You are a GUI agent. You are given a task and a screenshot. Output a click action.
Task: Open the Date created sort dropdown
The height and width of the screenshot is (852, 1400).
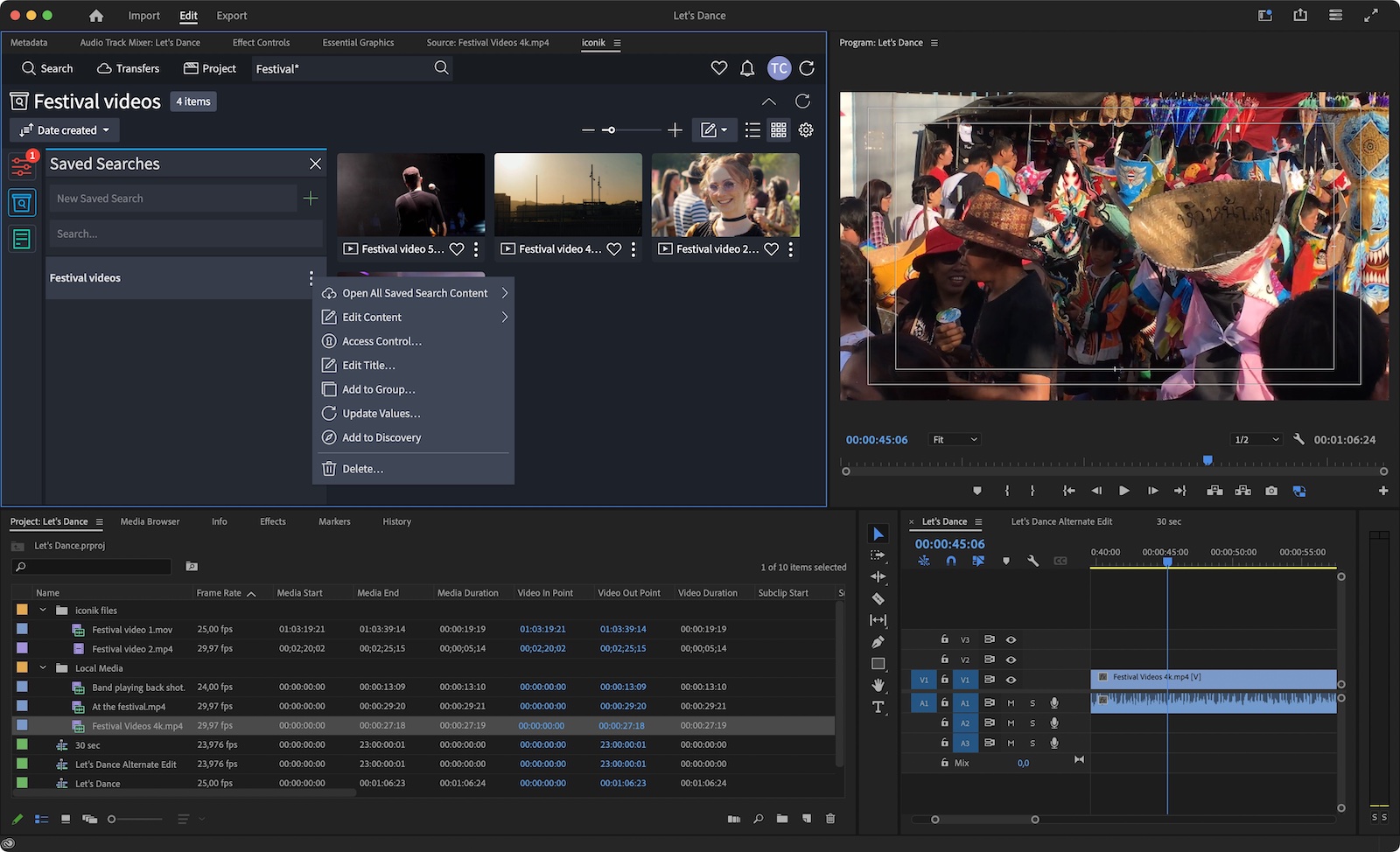coord(64,129)
